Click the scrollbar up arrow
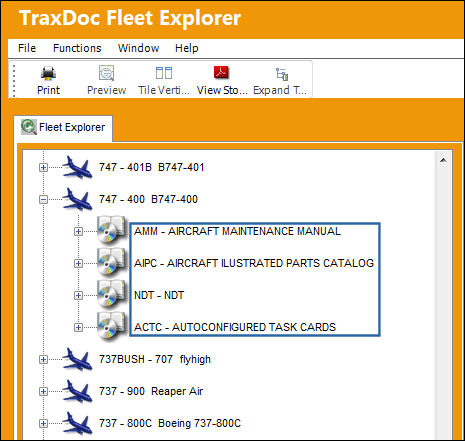Screen dimensions: 465x441 coord(443,160)
